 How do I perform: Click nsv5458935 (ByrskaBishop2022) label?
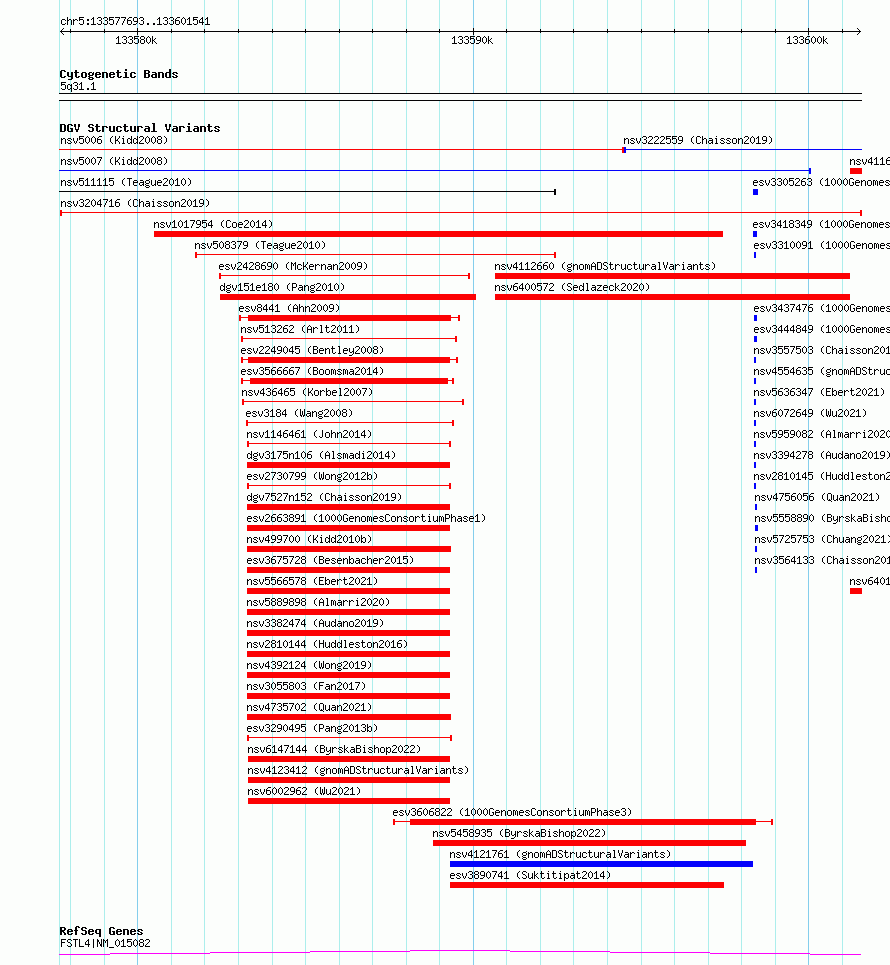pyautogui.click(x=519, y=833)
